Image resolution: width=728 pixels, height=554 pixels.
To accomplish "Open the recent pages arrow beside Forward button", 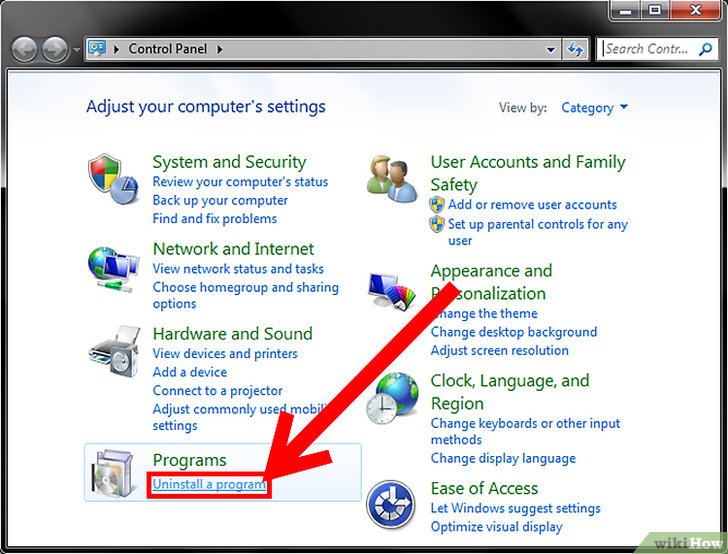I will [x=77, y=49].
